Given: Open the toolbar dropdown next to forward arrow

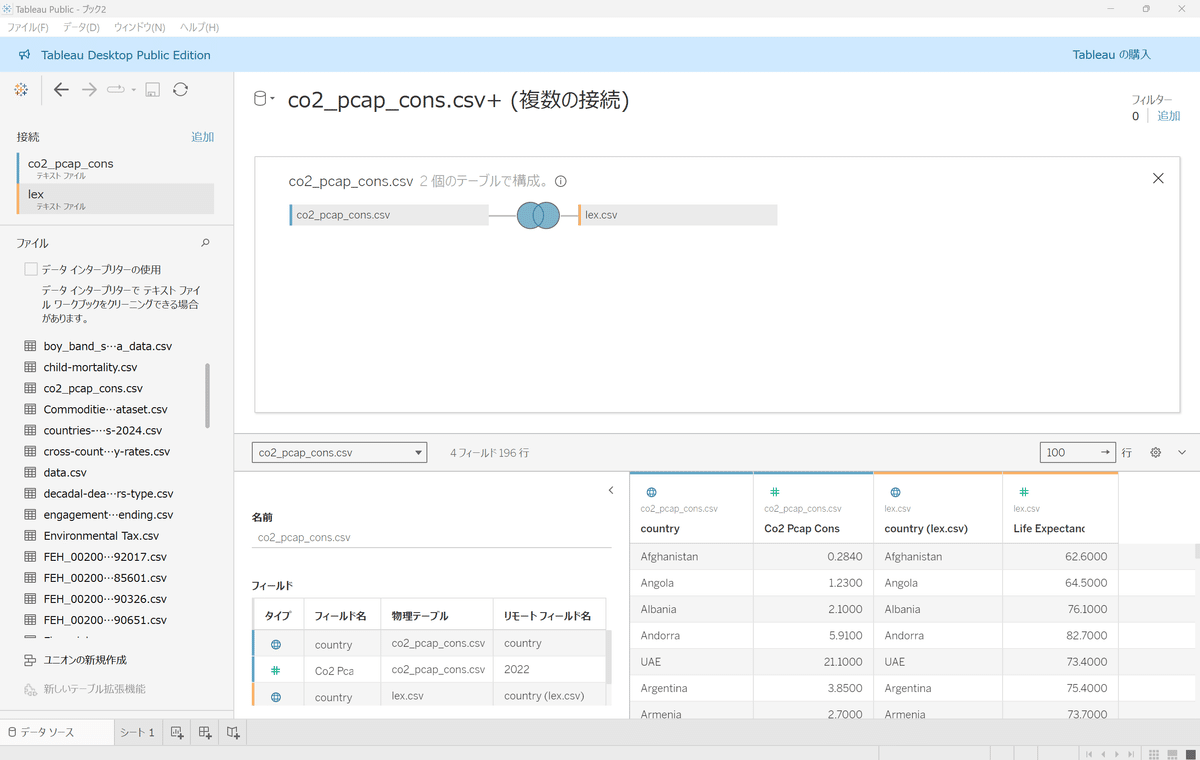Looking at the screenshot, I should (133, 90).
